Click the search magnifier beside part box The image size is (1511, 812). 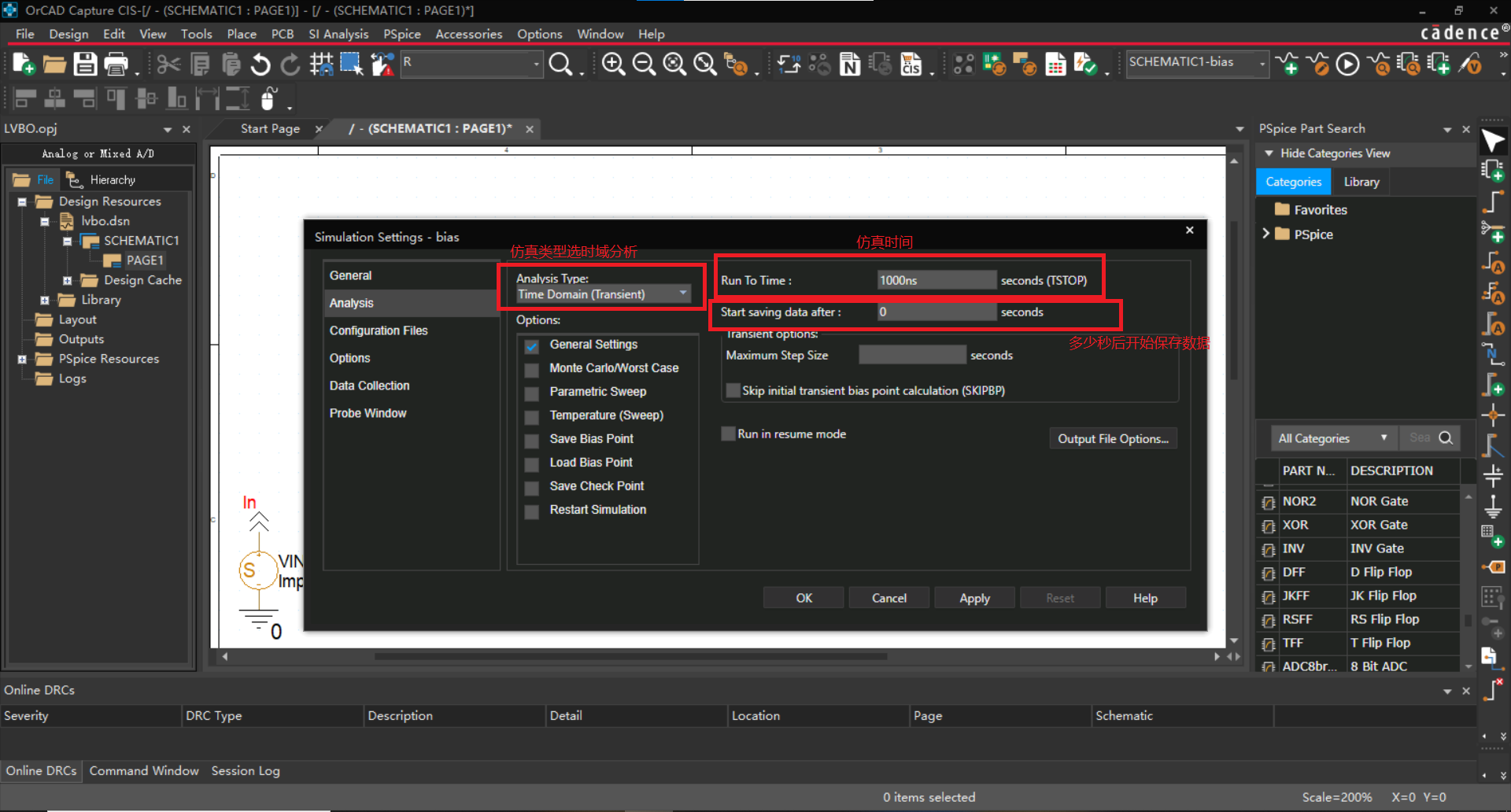(560, 64)
